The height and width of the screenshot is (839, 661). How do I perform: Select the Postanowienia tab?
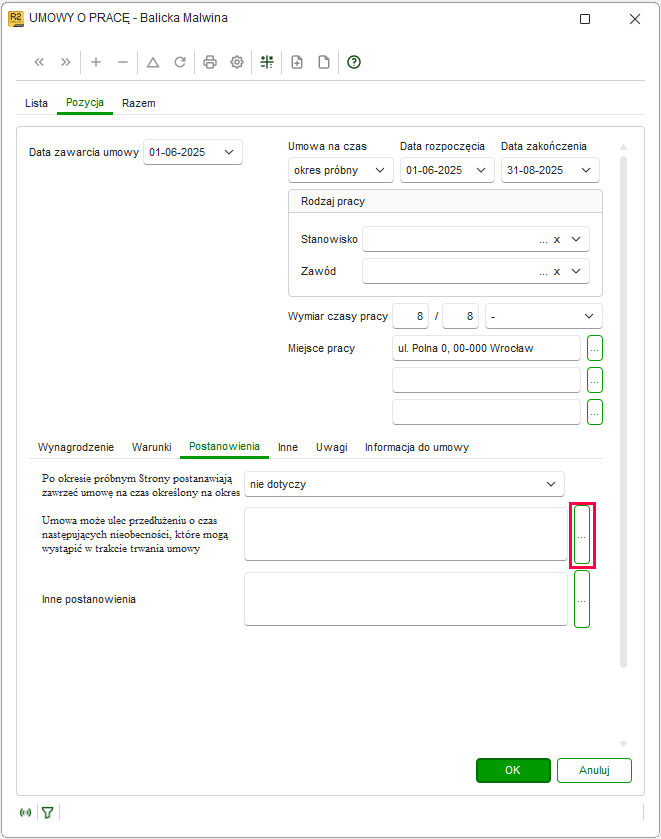(x=224, y=447)
